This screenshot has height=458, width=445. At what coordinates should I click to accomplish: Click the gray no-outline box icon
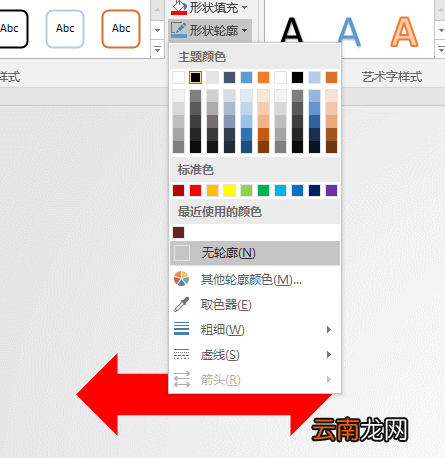point(182,253)
